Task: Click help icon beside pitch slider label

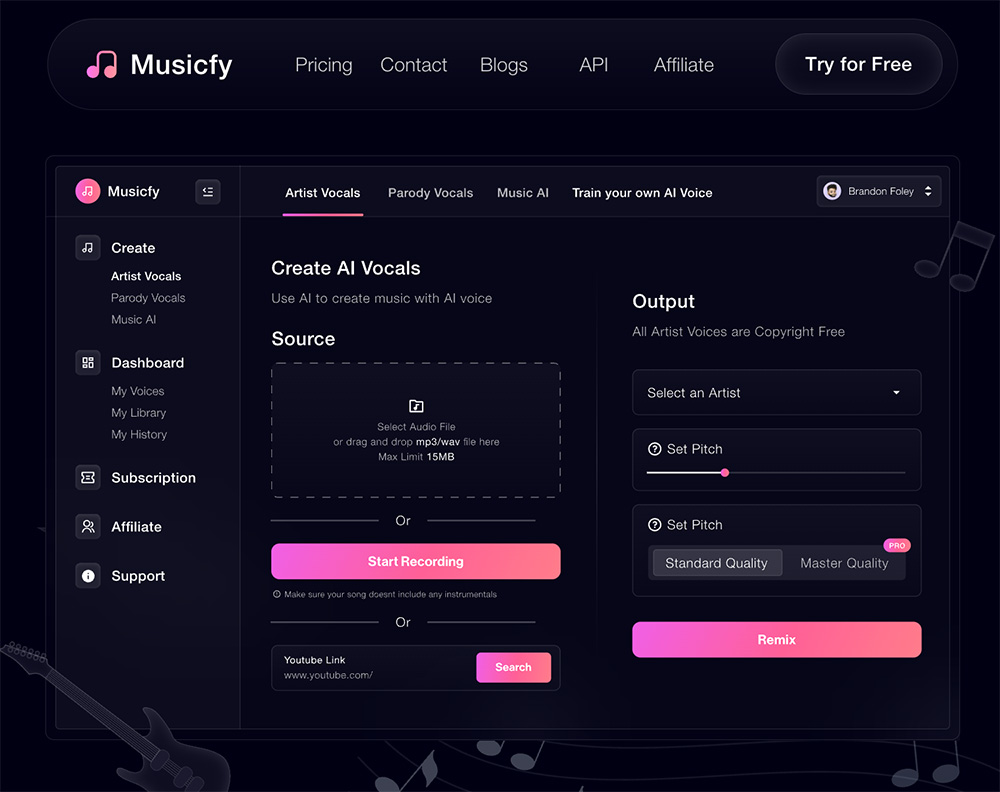Action: click(654, 449)
